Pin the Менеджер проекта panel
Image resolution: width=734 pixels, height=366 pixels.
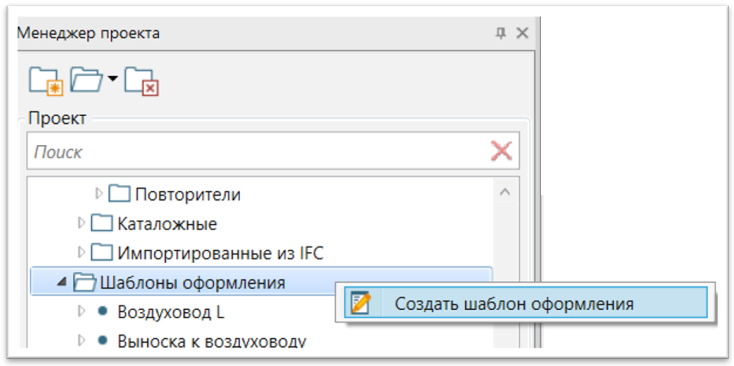[x=500, y=33]
